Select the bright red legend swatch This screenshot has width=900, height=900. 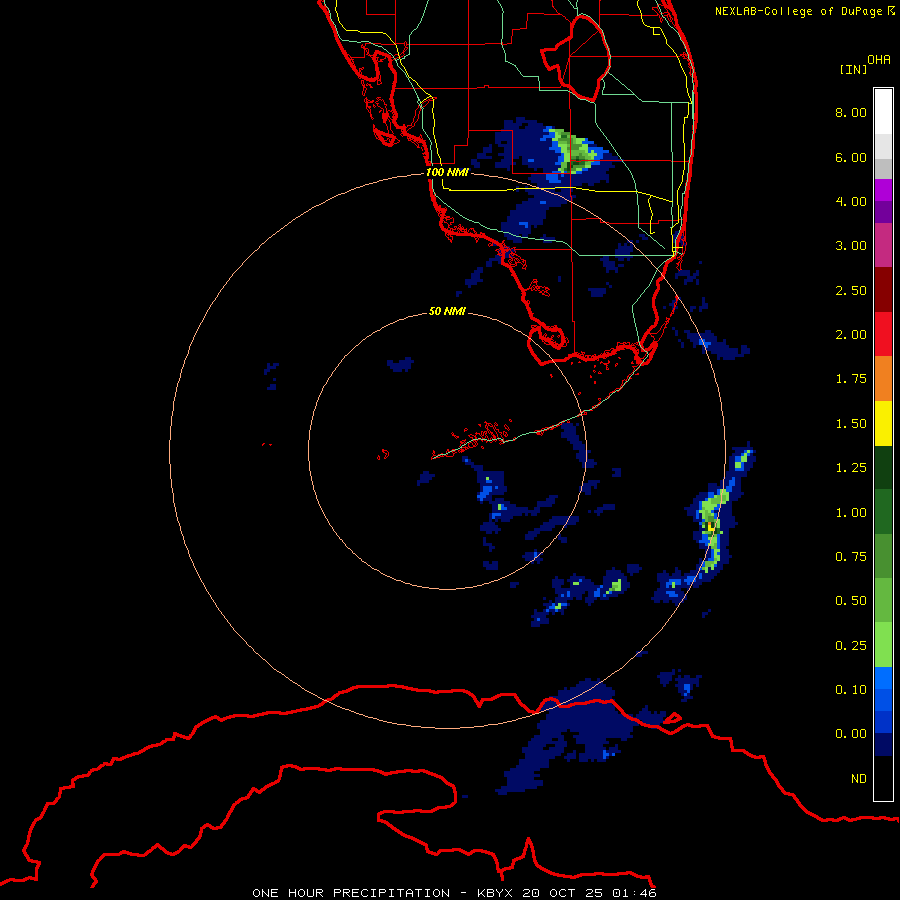883,334
